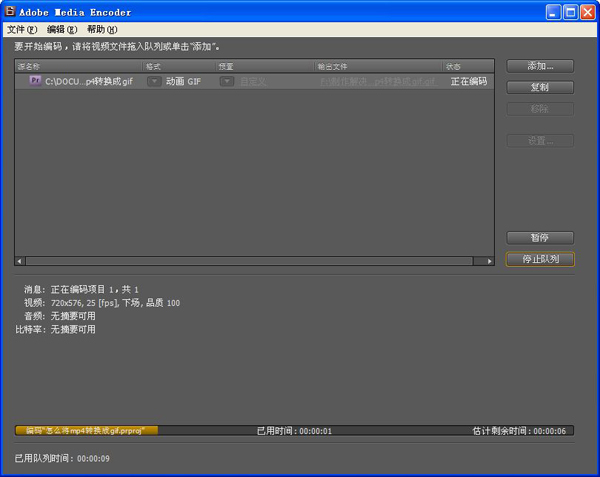Open the 帮助 menu

[102, 29]
